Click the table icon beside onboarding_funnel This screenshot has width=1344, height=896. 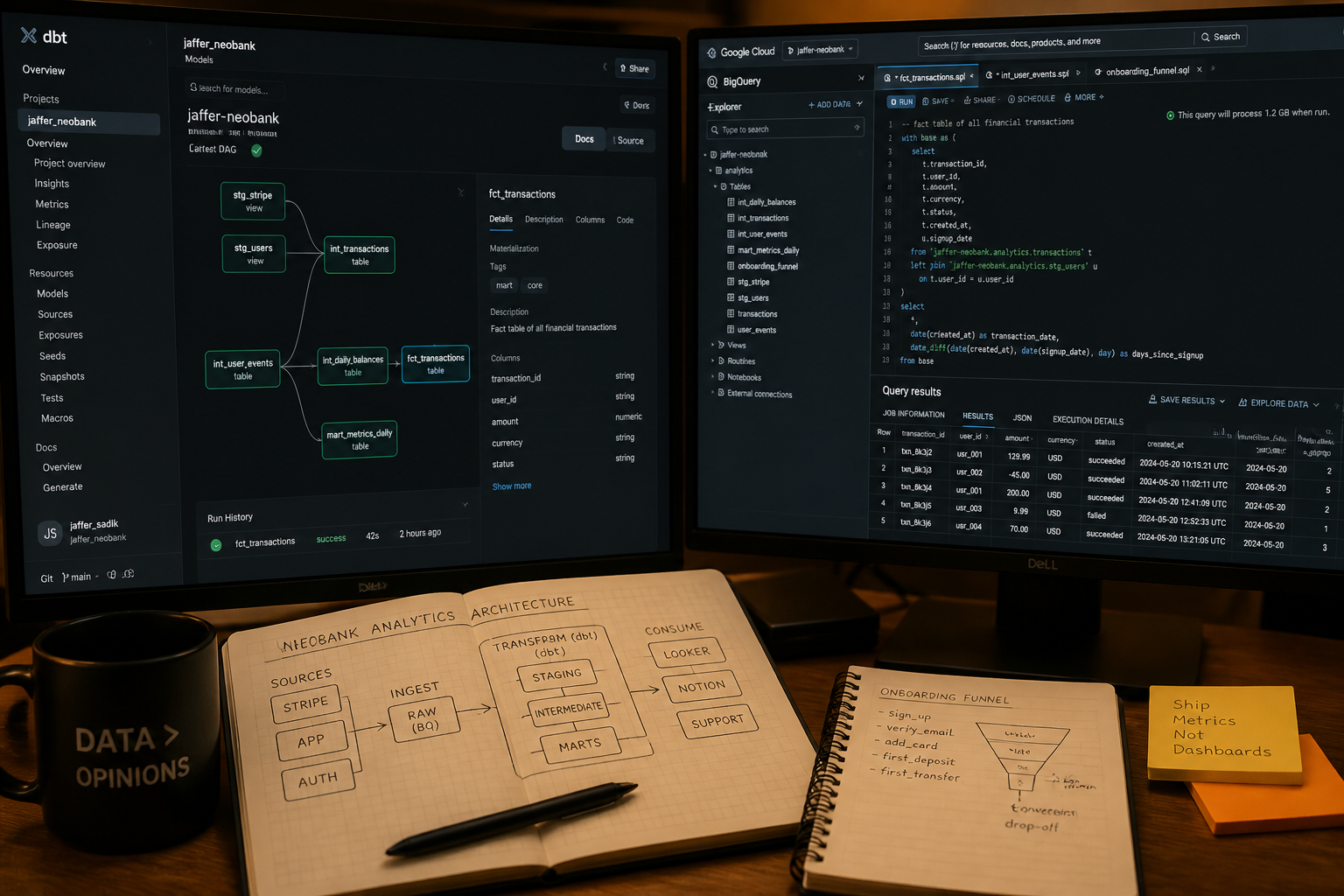pyautogui.click(x=731, y=266)
